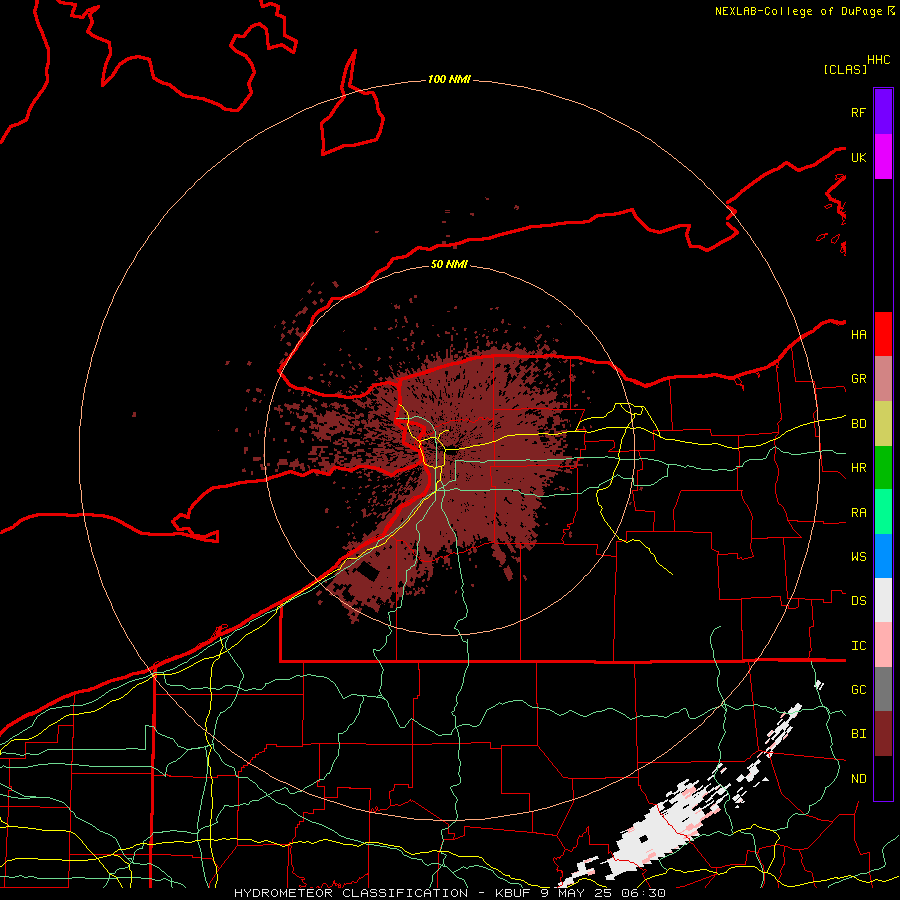900x900 pixels.
Task: Click the HA legend label
Action: (x=858, y=334)
